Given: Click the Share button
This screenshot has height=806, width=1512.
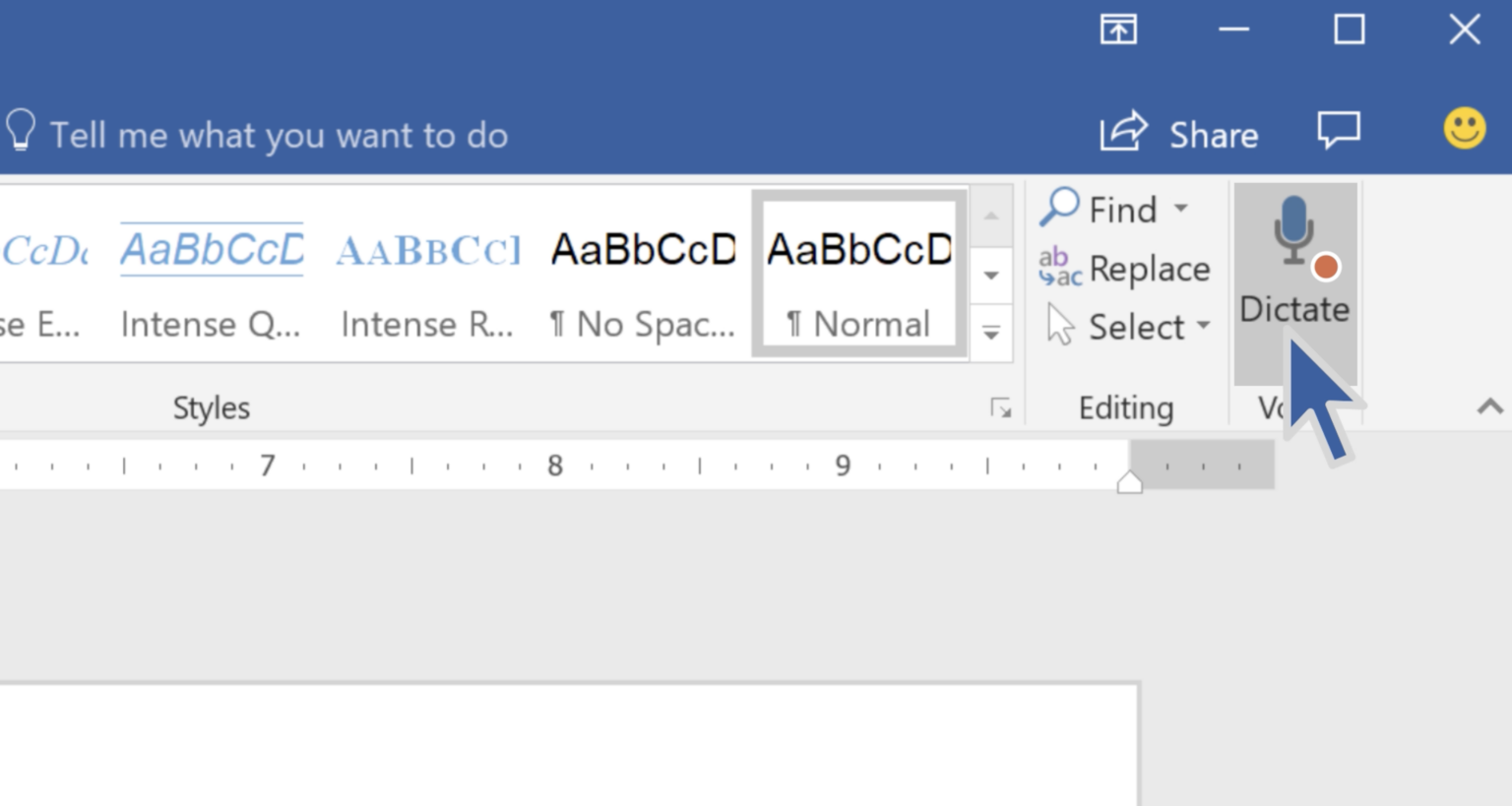Looking at the screenshot, I should tap(1179, 133).
